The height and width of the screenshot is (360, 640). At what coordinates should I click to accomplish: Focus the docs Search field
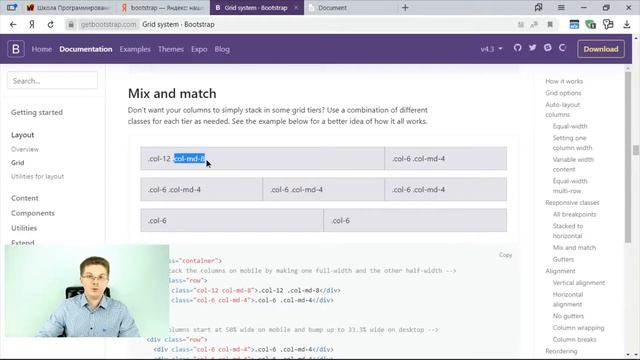(52, 81)
